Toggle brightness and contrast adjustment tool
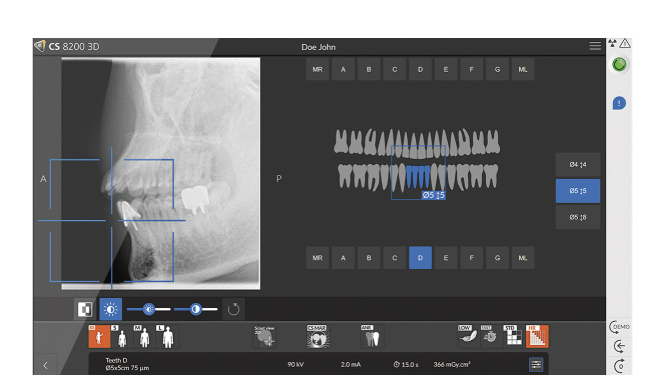Viewport: 654px width, 390px height. tap(111, 309)
